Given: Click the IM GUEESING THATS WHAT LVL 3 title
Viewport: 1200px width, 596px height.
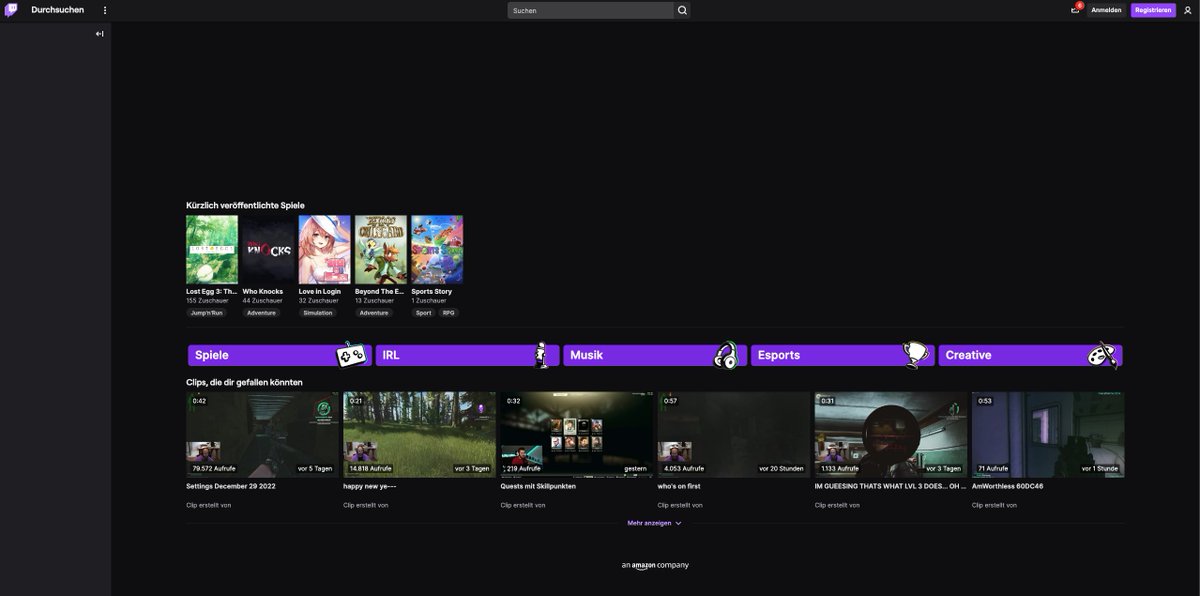Looking at the screenshot, I should [x=890, y=486].
